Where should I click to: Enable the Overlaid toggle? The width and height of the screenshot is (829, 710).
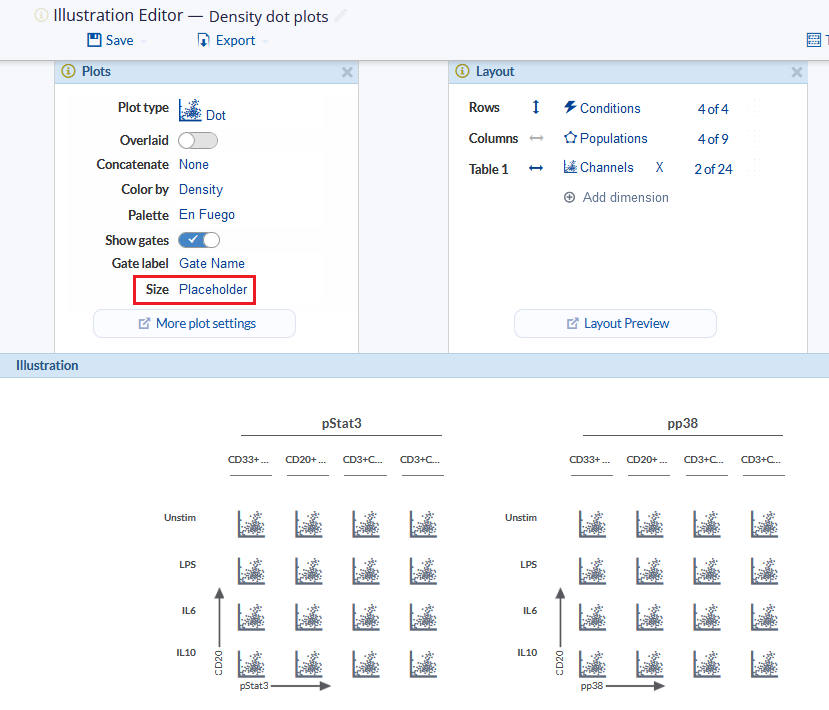coord(197,141)
